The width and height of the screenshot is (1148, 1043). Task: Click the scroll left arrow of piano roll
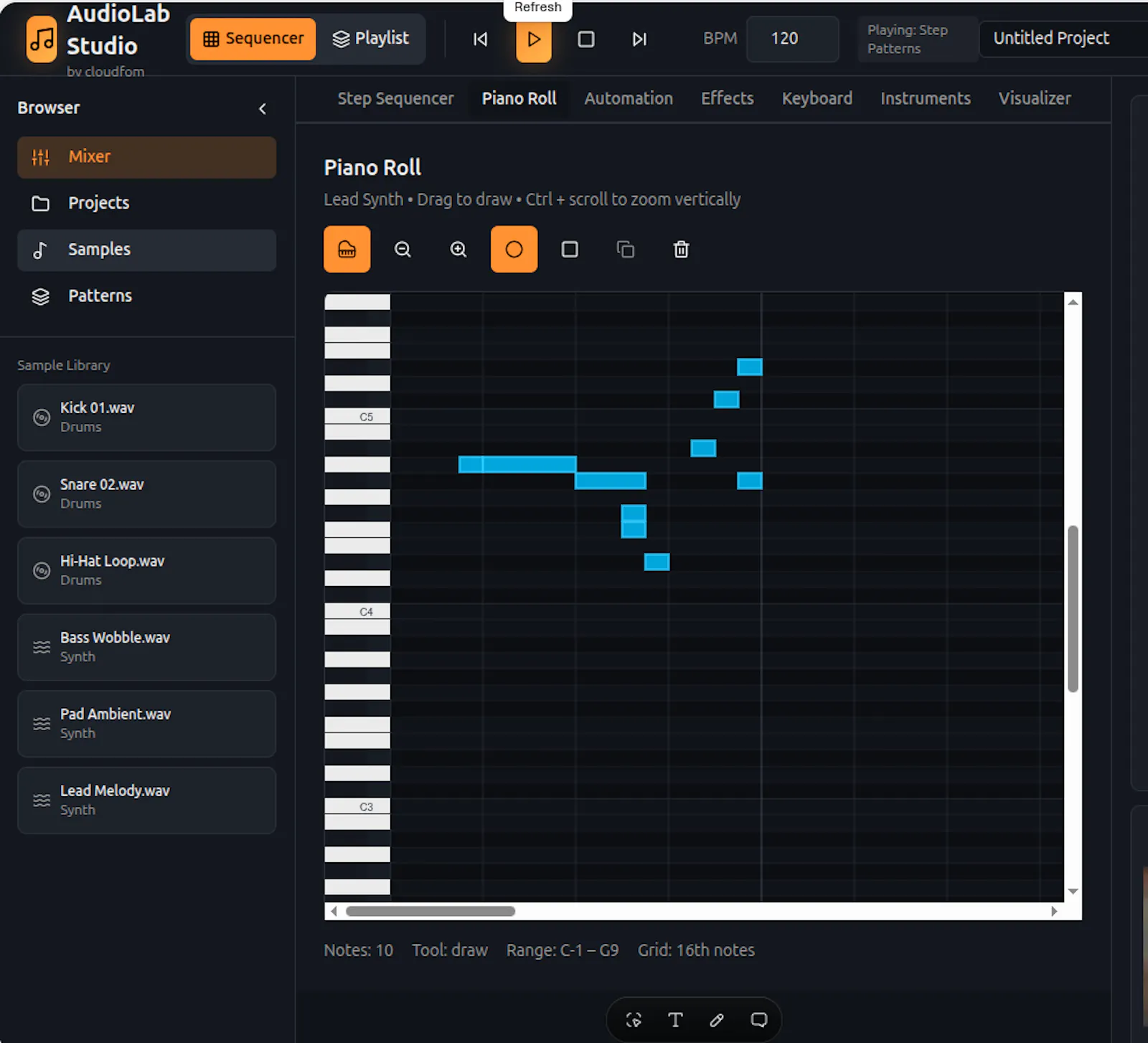point(334,911)
